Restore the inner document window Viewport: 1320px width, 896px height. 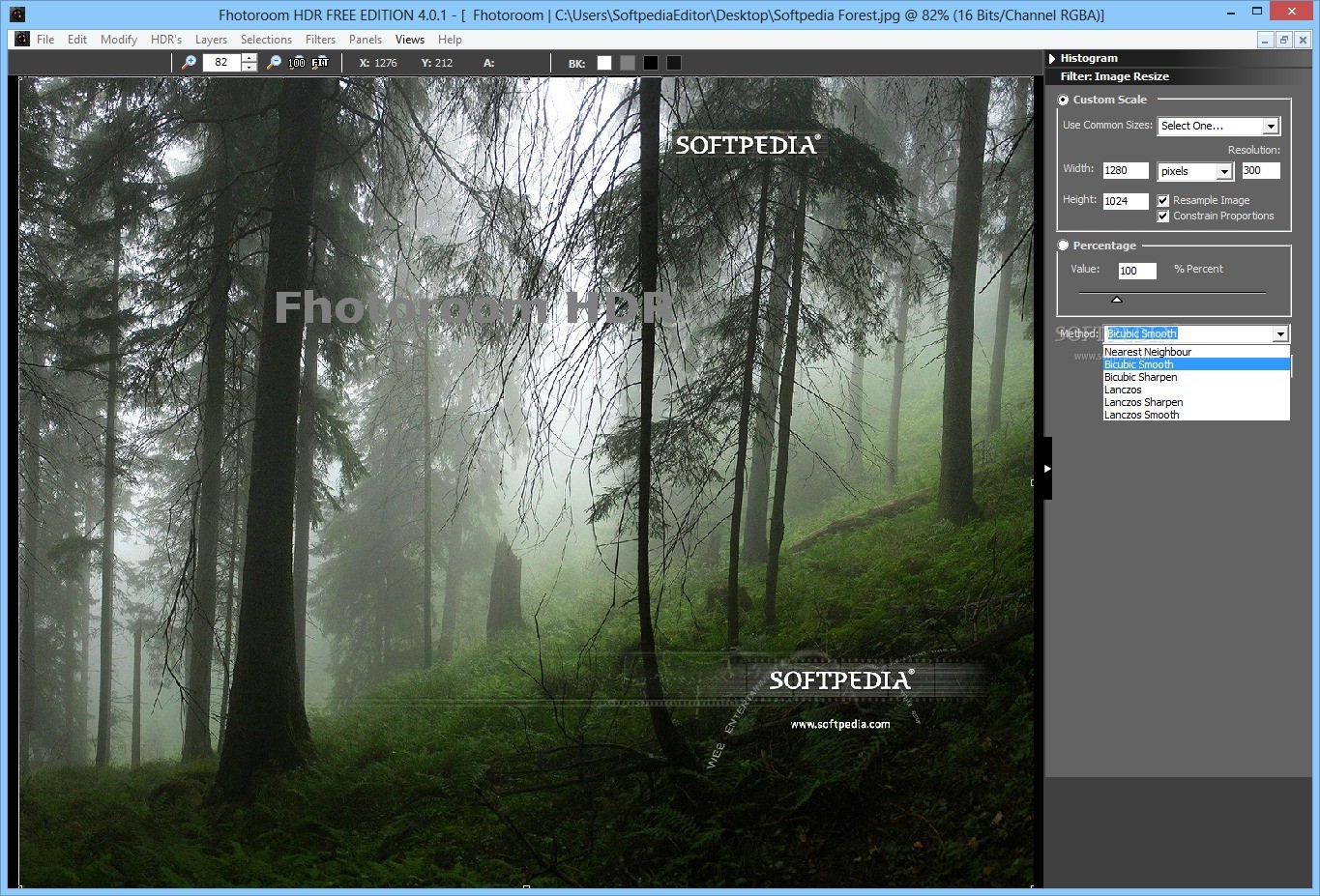tap(1284, 40)
